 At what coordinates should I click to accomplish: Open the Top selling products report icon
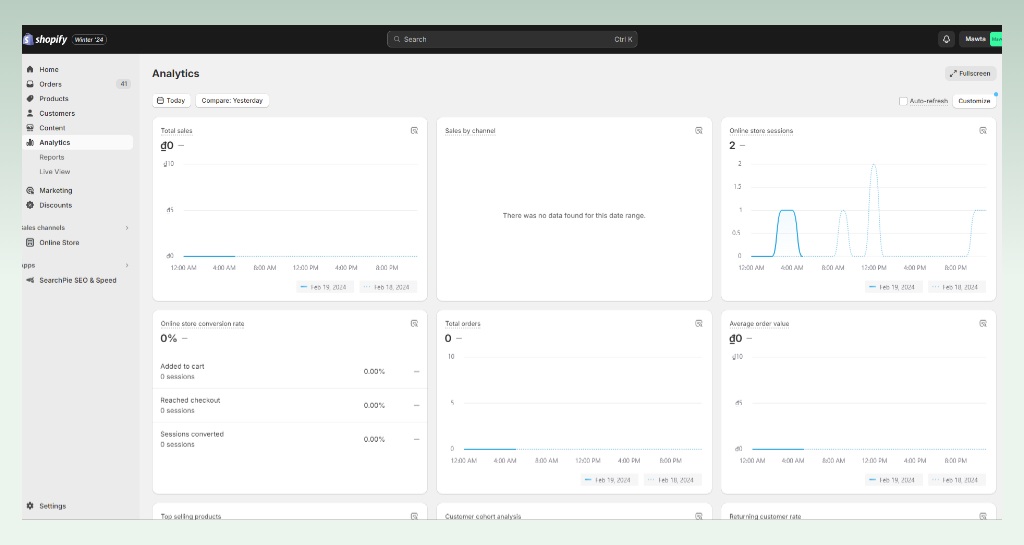(414, 516)
